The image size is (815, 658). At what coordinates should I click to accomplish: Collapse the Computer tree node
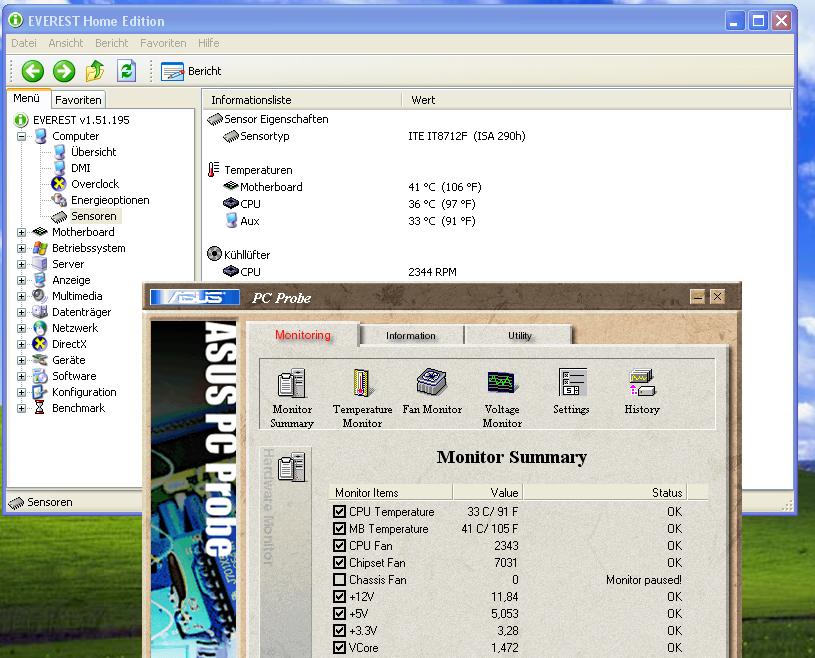[x=21, y=136]
